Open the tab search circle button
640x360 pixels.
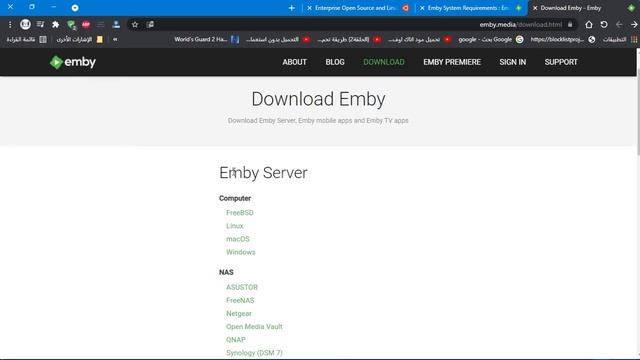coord(75,8)
